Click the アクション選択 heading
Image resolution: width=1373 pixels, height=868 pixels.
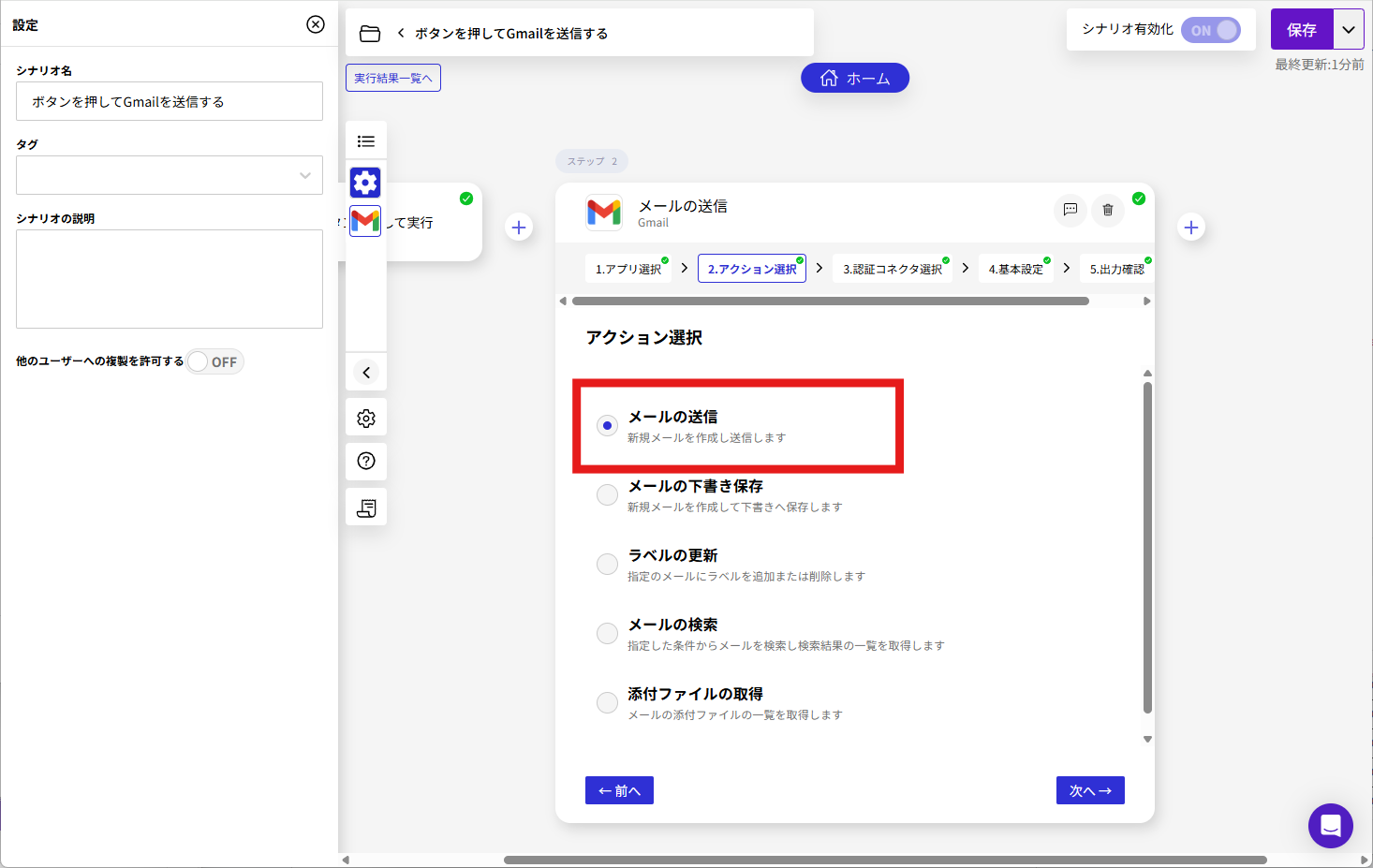pyautogui.click(x=644, y=337)
